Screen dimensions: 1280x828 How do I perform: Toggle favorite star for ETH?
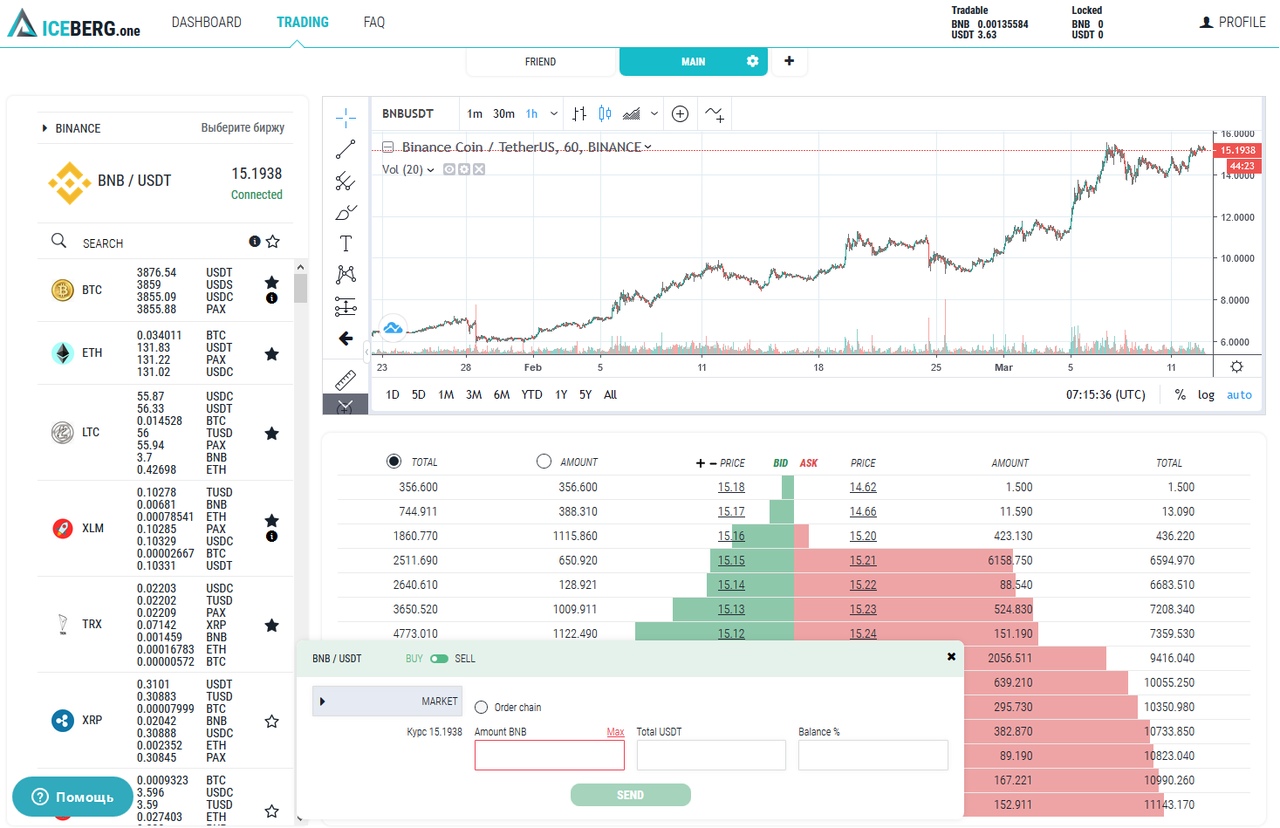tap(271, 354)
